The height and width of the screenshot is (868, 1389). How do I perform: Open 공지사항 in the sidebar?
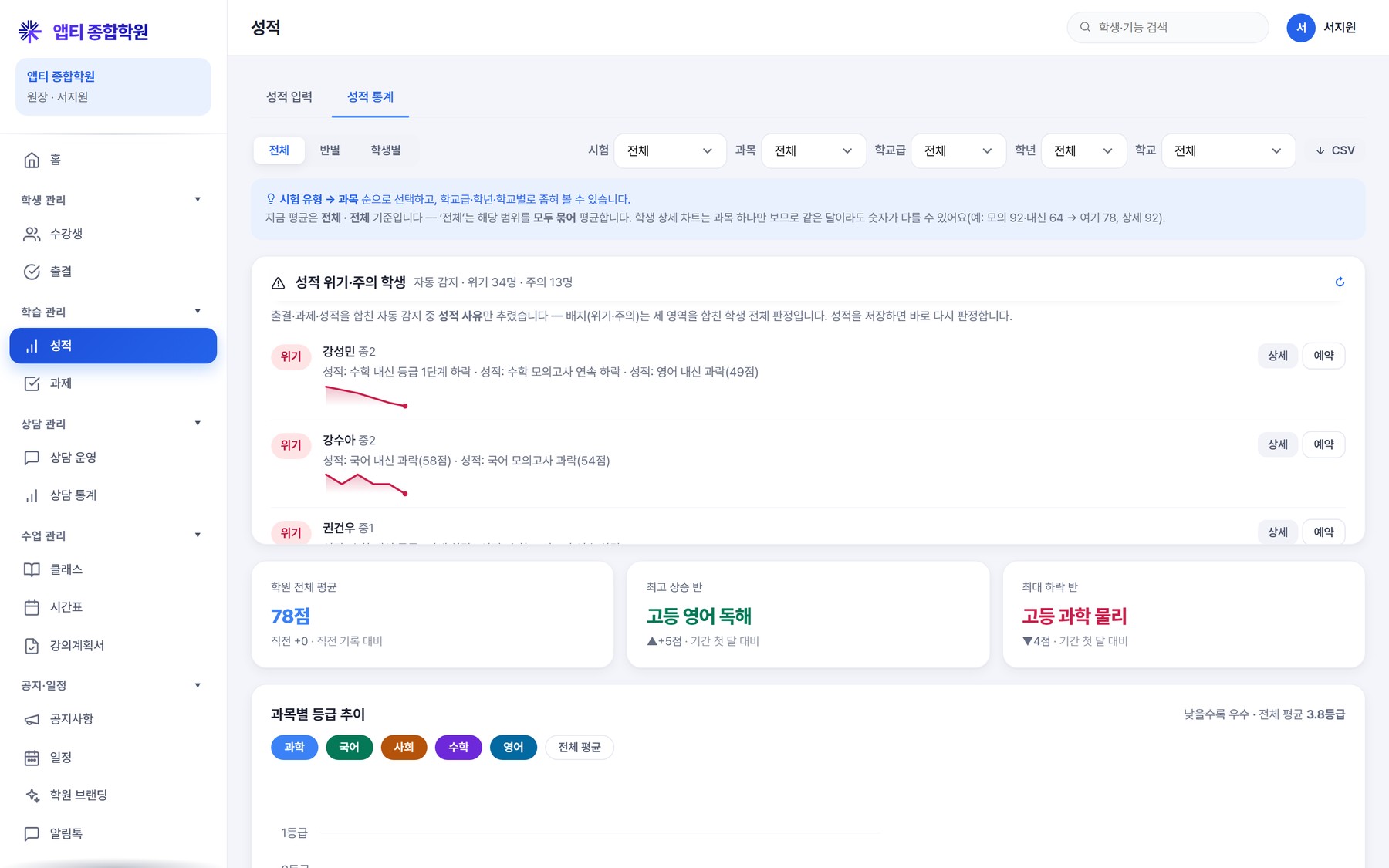pos(113,719)
